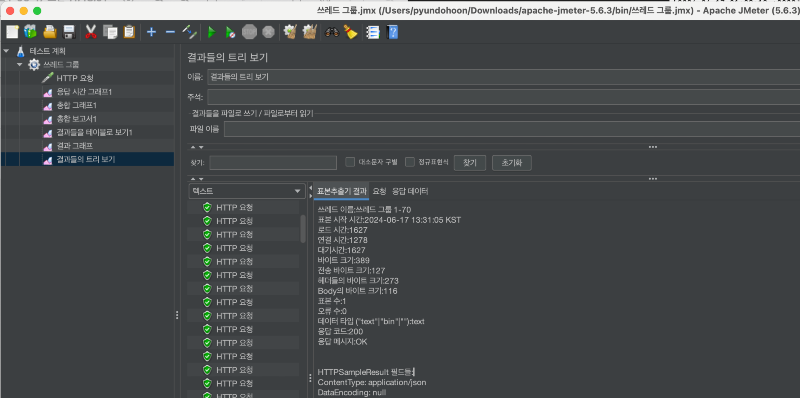
Task: Click the Toggle enable/disable icon
Action: pos(189,32)
